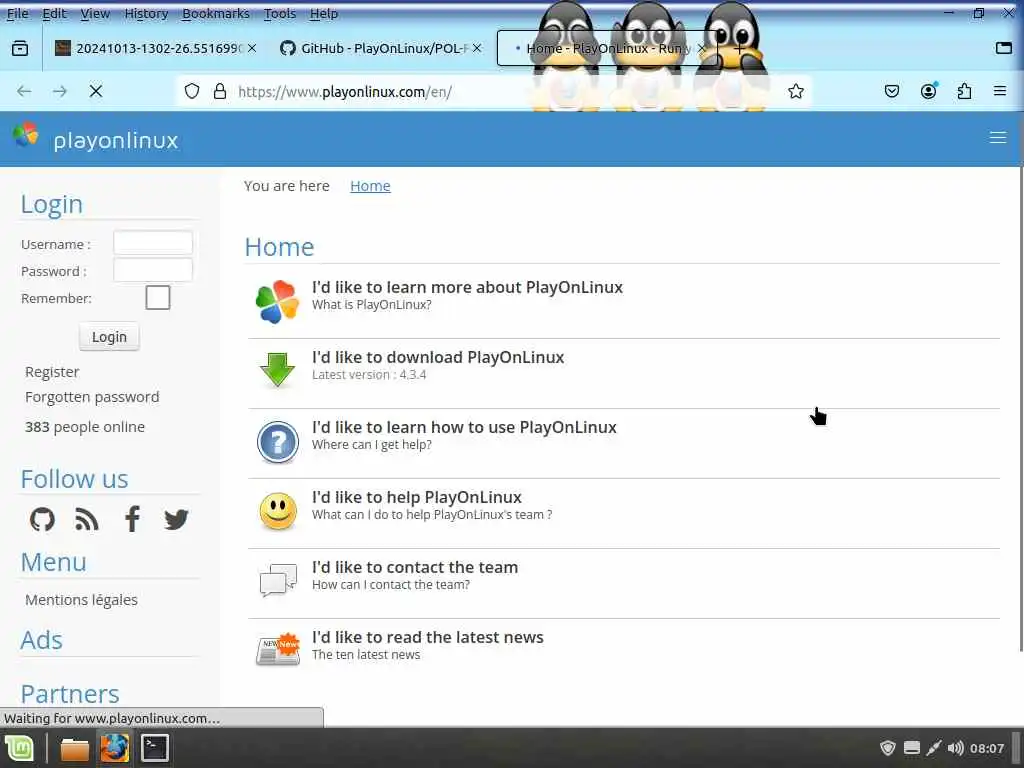Focus the Username input field
Image resolution: width=1024 pixels, height=768 pixels.
pyautogui.click(x=153, y=243)
